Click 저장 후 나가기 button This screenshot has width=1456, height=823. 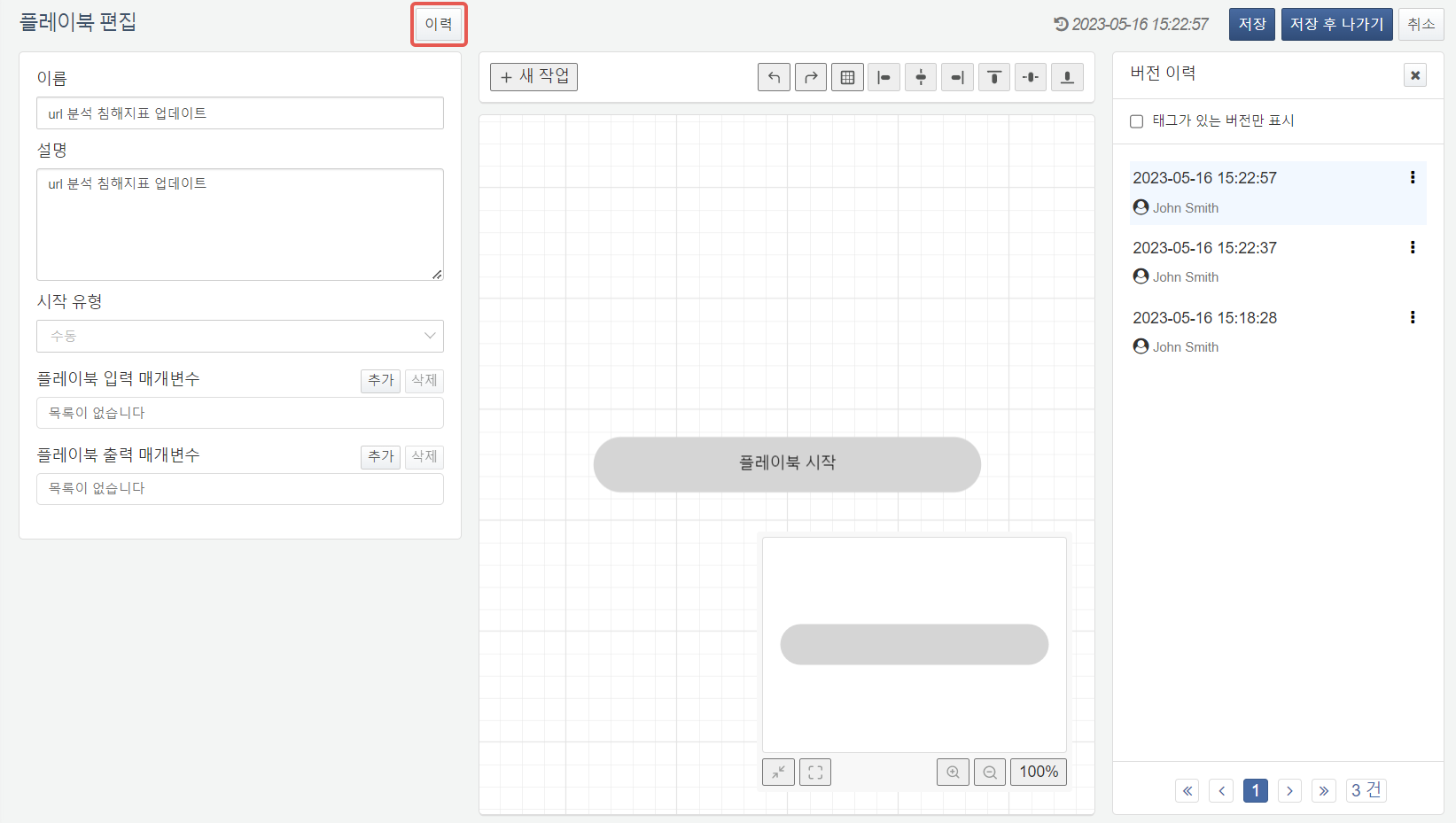pyautogui.click(x=1337, y=24)
